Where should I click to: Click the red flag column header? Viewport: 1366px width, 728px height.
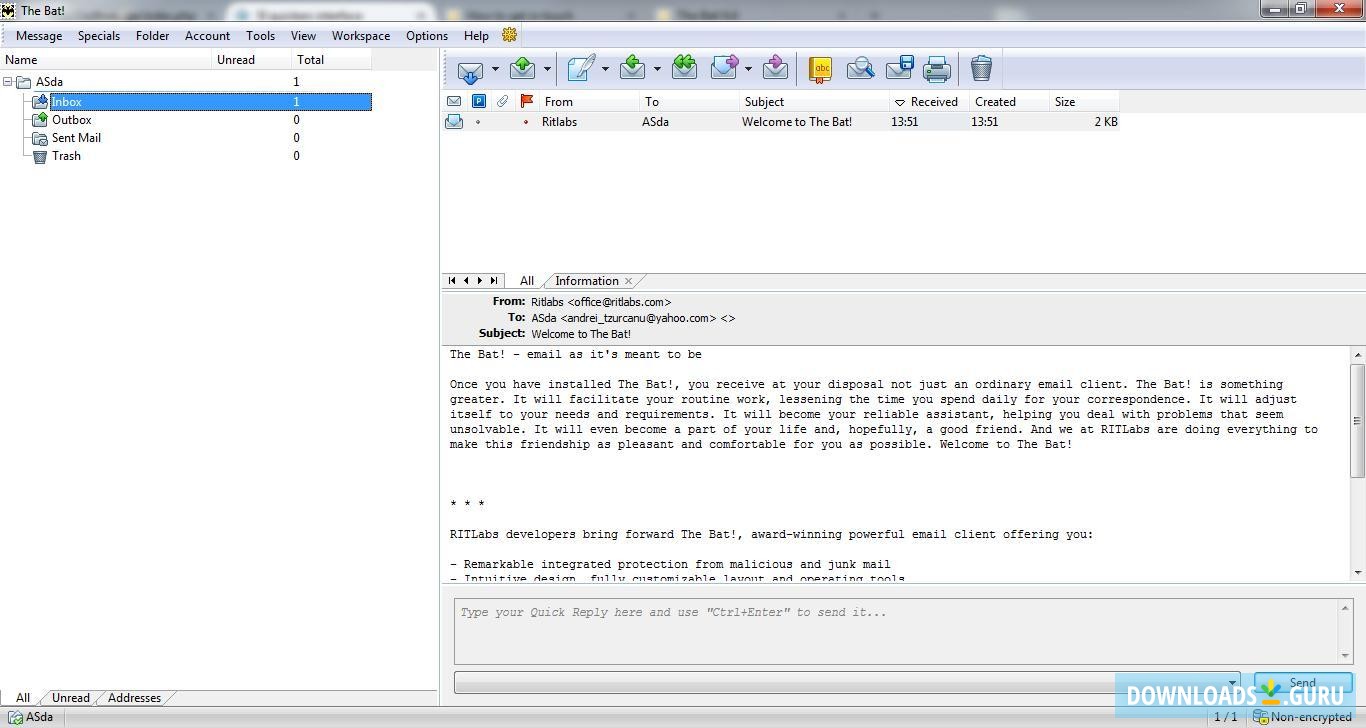click(527, 101)
